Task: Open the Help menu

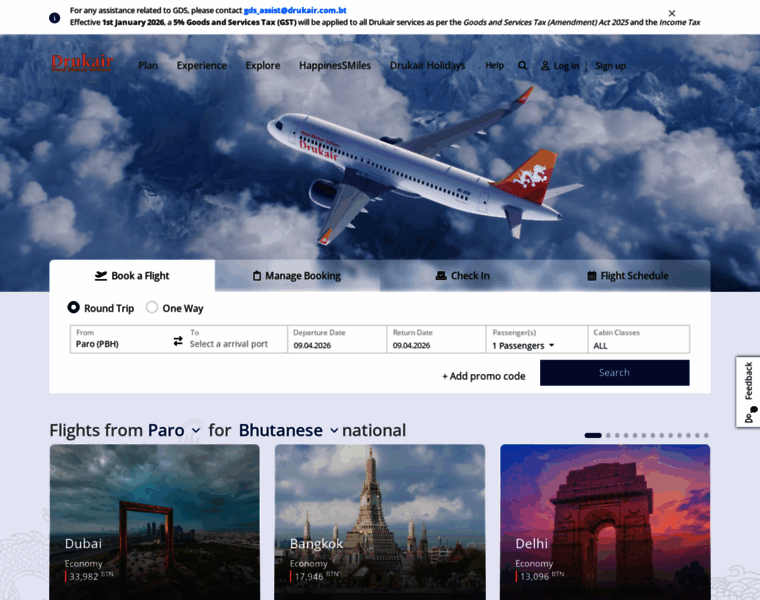Action: pyautogui.click(x=494, y=65)
